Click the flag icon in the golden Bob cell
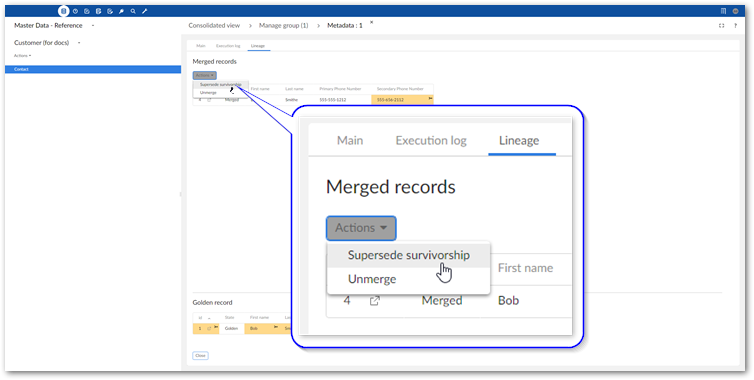Viewport: 754px width, 380px height. pyautogui.click(x=276, y=328)
